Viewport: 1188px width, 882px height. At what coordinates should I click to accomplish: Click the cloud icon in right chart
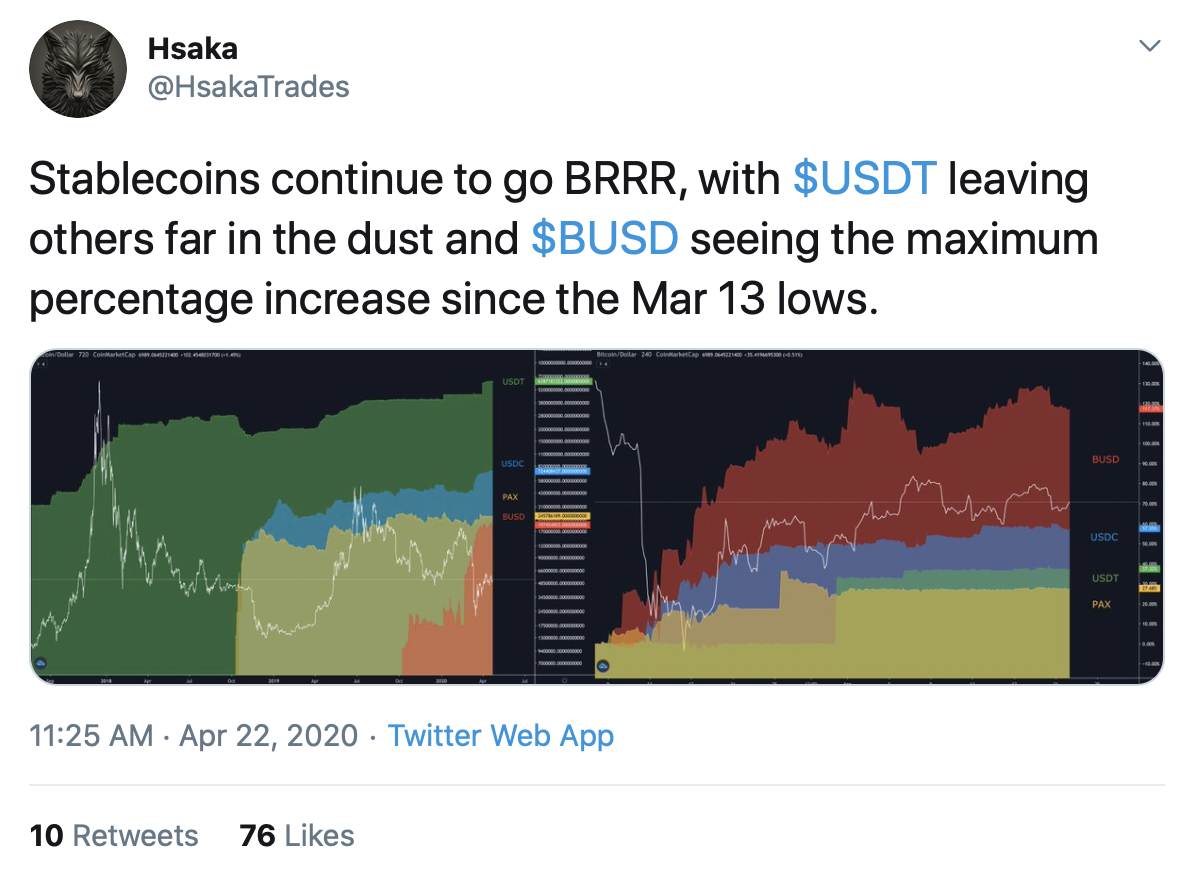click(x=603, y=666)
